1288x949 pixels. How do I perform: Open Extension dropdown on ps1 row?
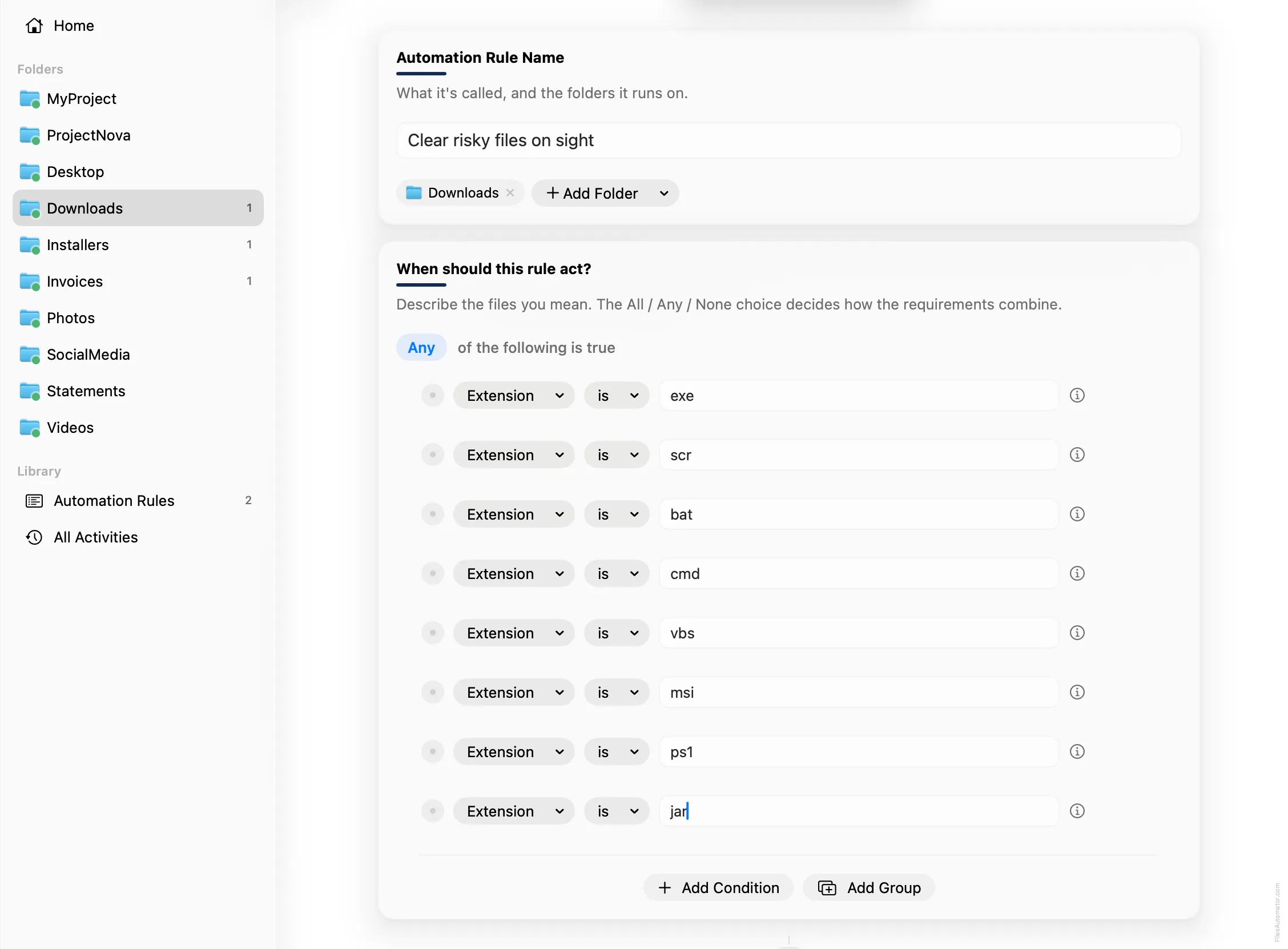(x=513, y=751)
